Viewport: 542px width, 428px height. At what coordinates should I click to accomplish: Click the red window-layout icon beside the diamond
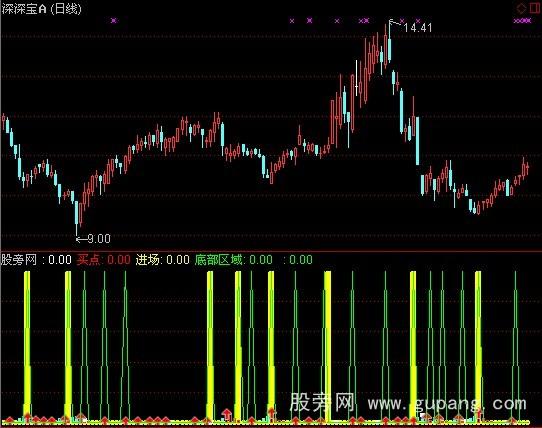[x=534, y=8]
